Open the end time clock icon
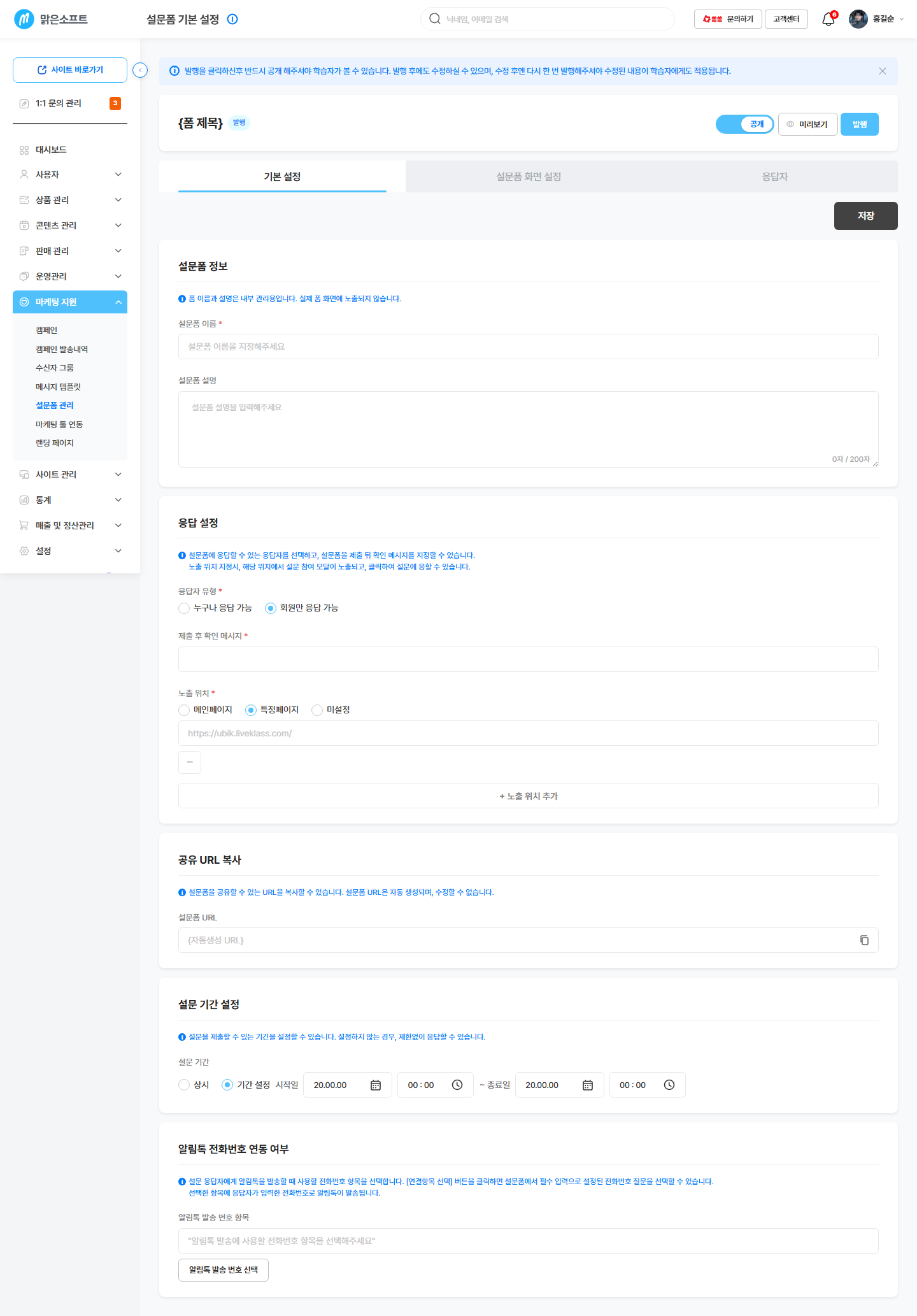The image size is (917, 1316). pyautogui.click(x=669, y=1085)
